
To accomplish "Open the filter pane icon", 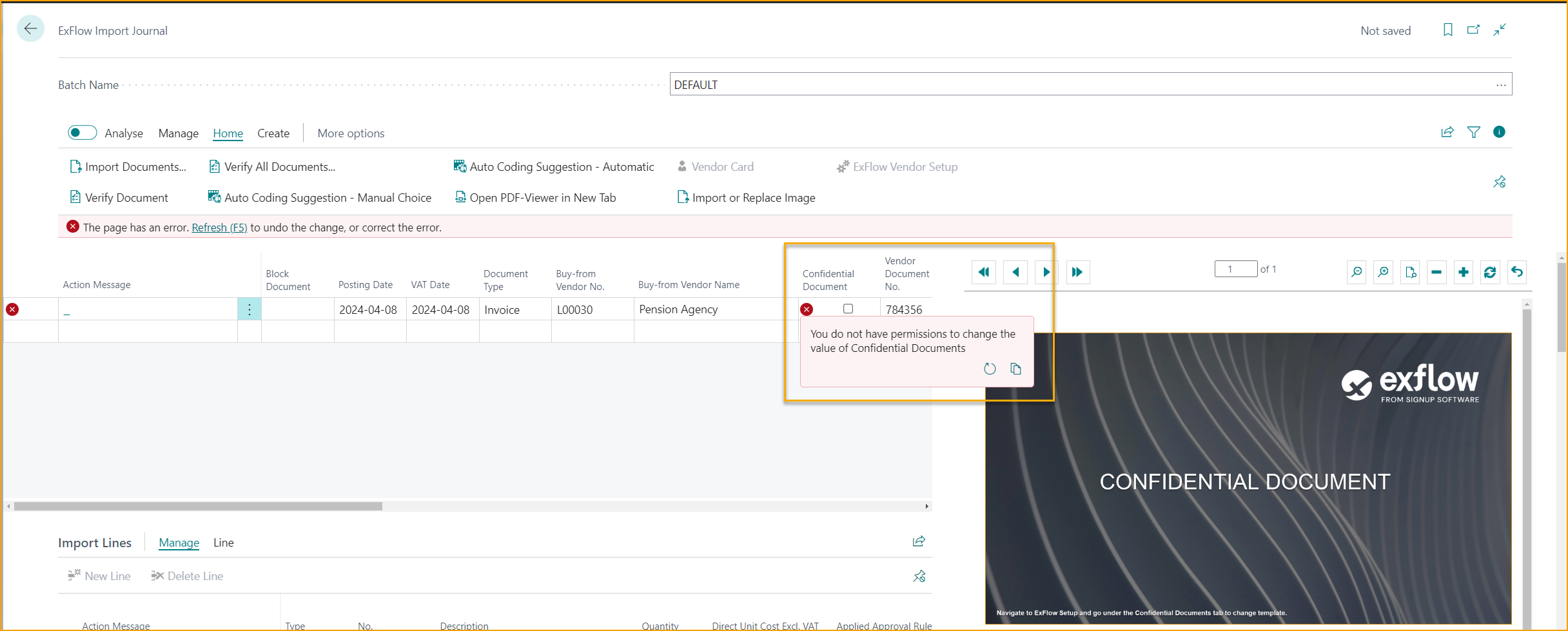I will 1473,132.
